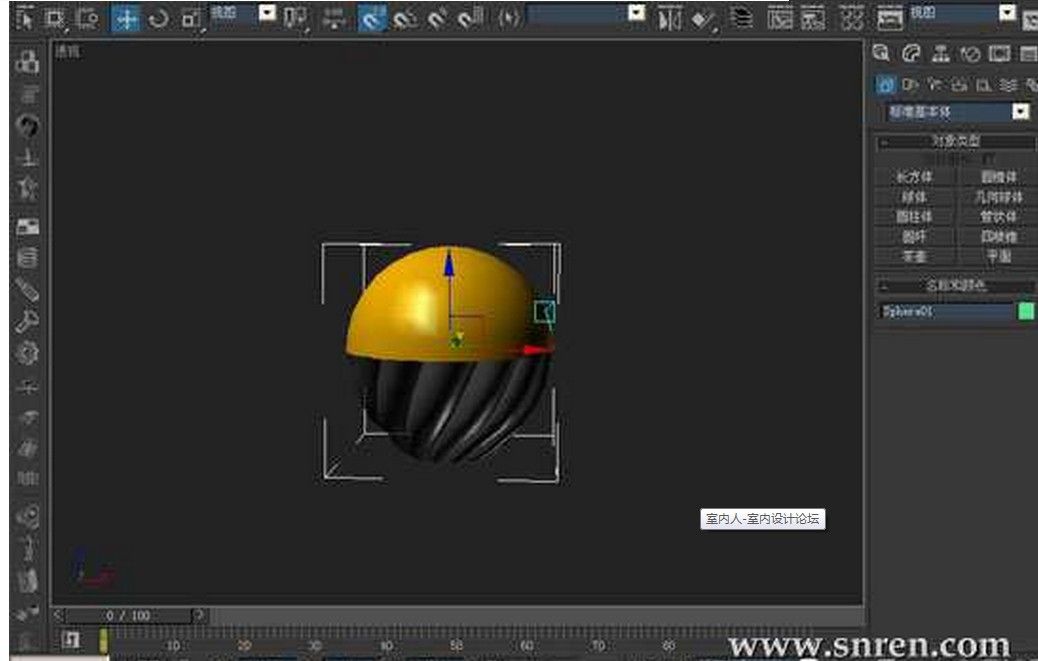Click the red X-axis gizmo arrow
Image resolution: width=1038 pixels, height=661 pixels.
click(x=537, y=349)
